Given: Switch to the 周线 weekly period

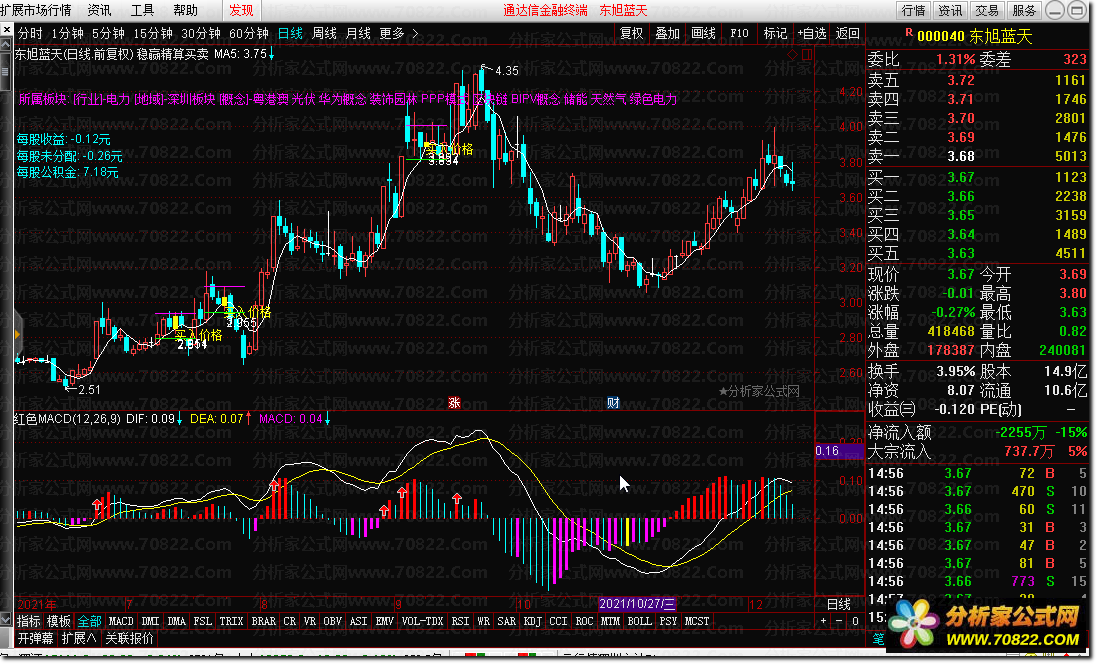Looking at the screenshot, I should pyautogui.click(x=324, y=33).
